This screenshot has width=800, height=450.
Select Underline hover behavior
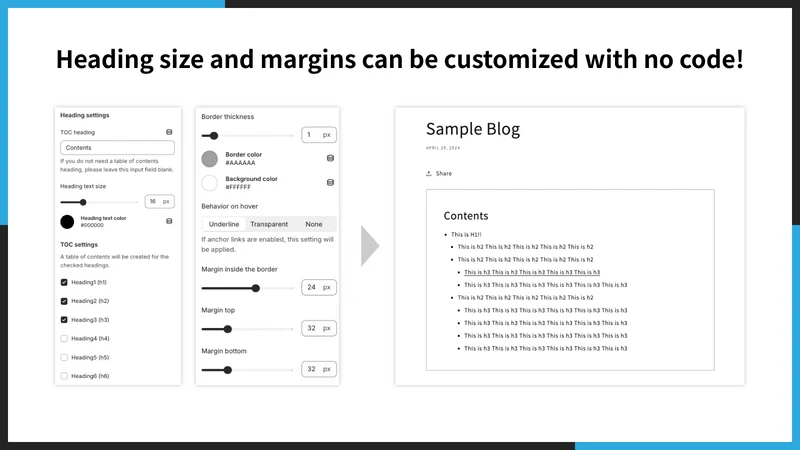click(223, 224)
